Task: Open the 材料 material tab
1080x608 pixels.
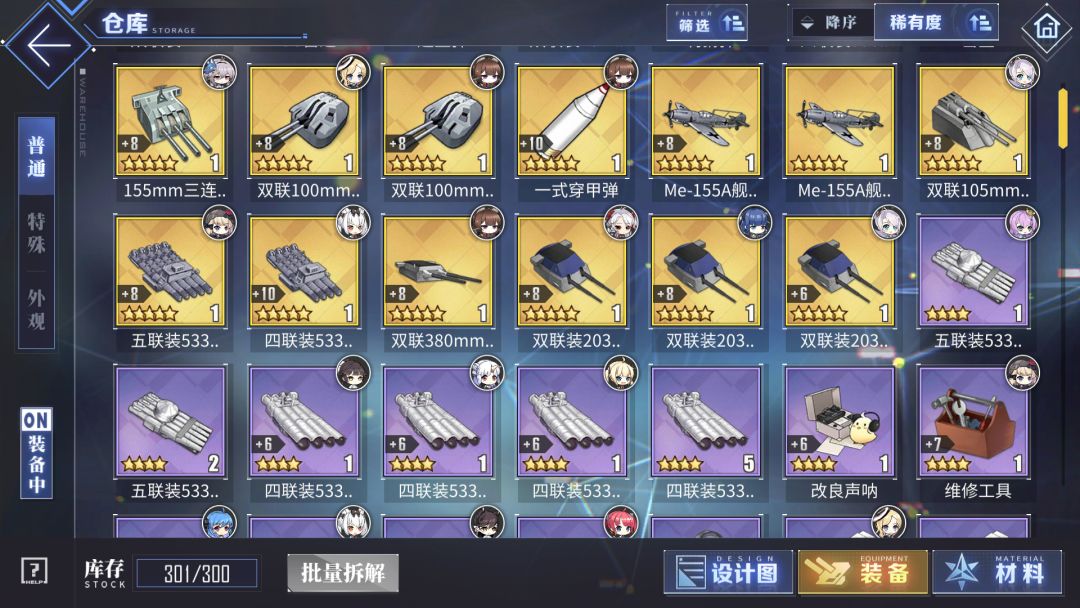Action: (x=997, y=572)
